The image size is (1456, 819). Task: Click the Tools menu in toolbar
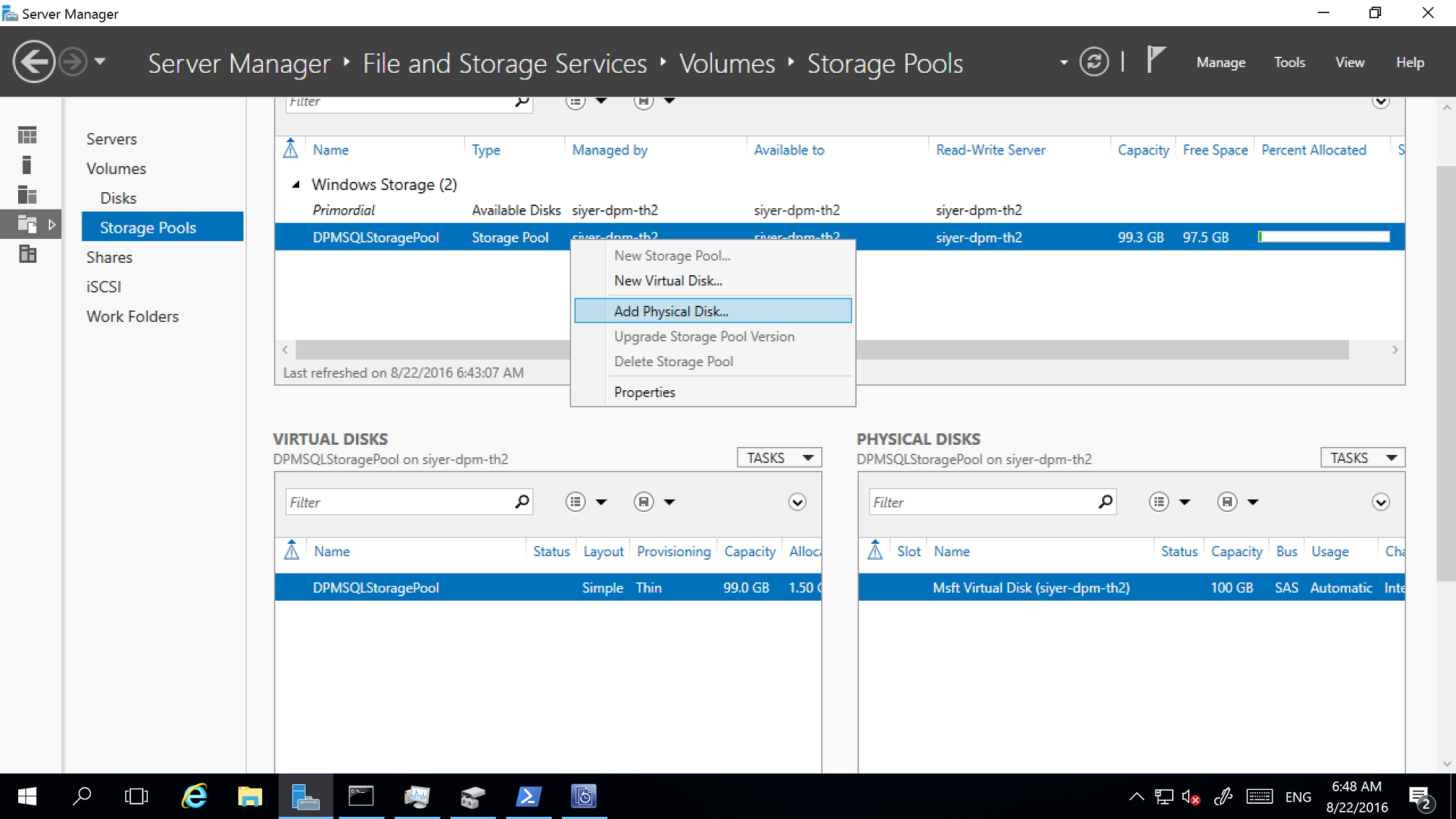click(x=1290, y=61)
